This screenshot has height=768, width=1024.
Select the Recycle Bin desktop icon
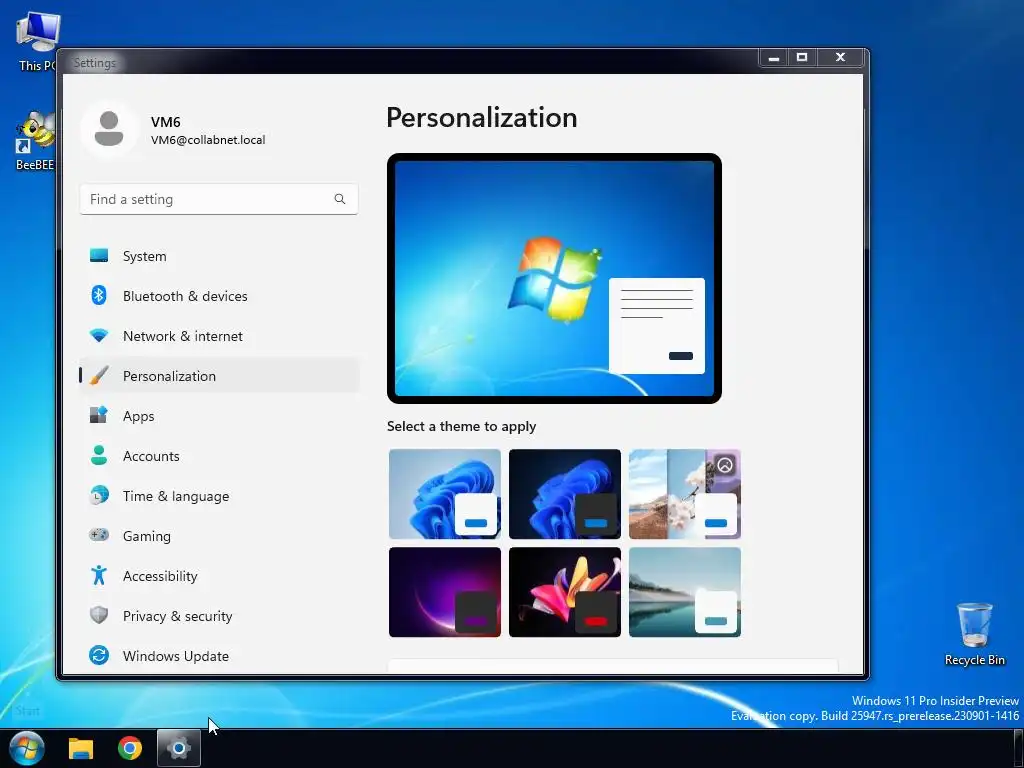tap(974, 633)
